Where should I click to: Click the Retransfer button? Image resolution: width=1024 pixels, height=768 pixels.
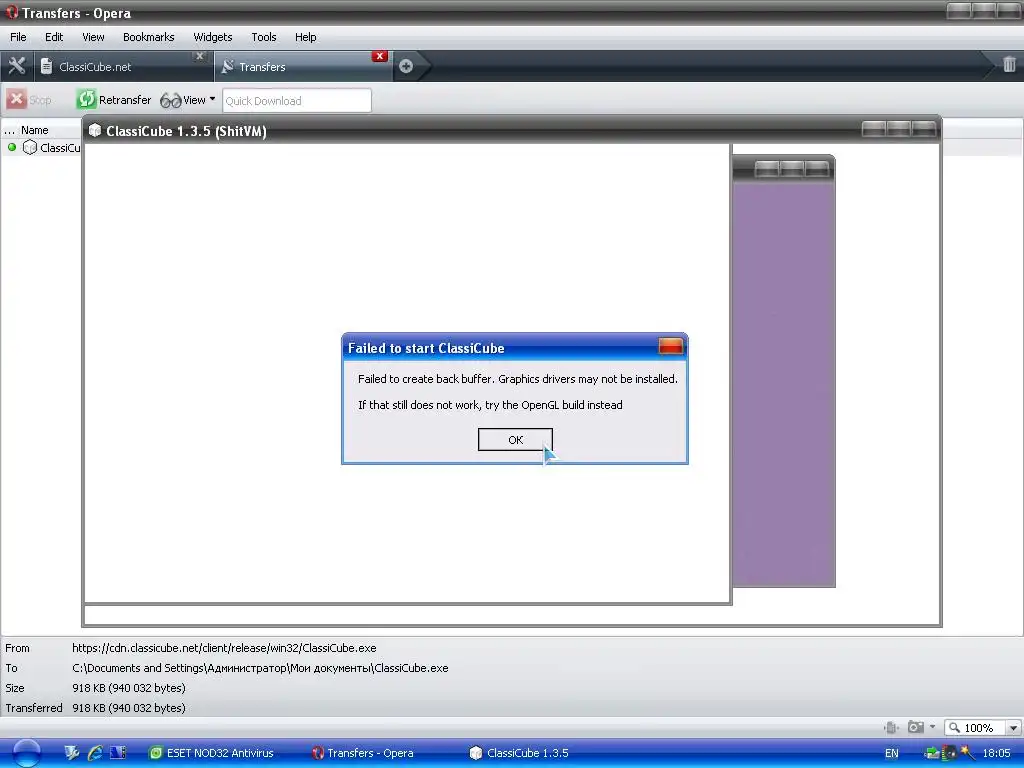tap(114, 100)
